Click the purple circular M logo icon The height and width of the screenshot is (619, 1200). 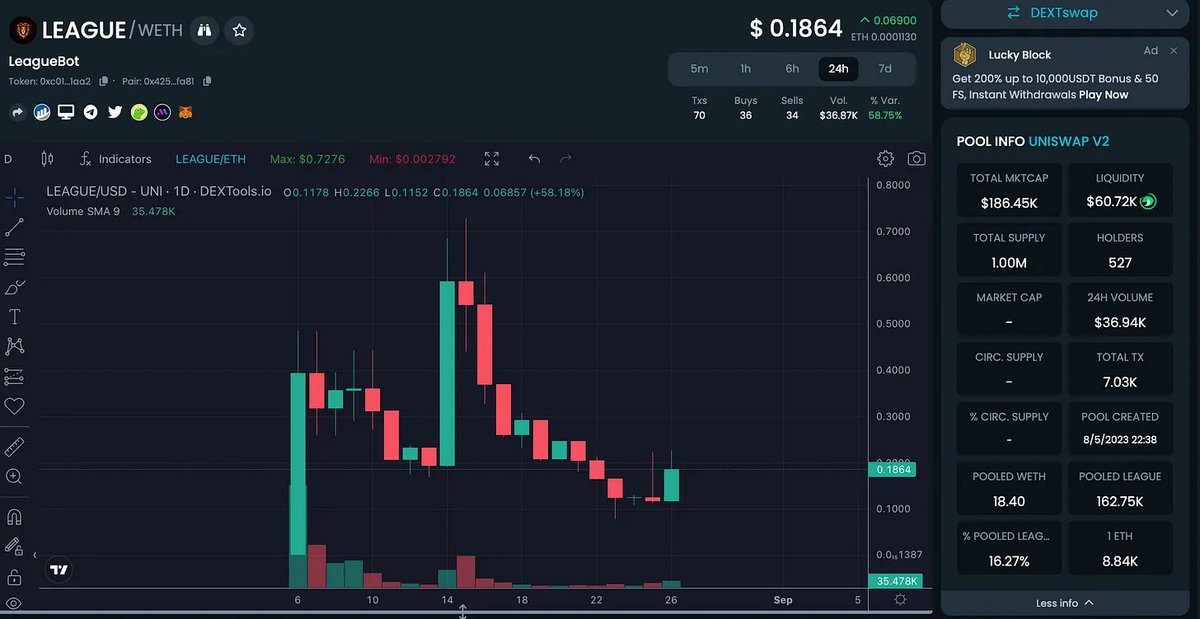click(x=162, y=113)
